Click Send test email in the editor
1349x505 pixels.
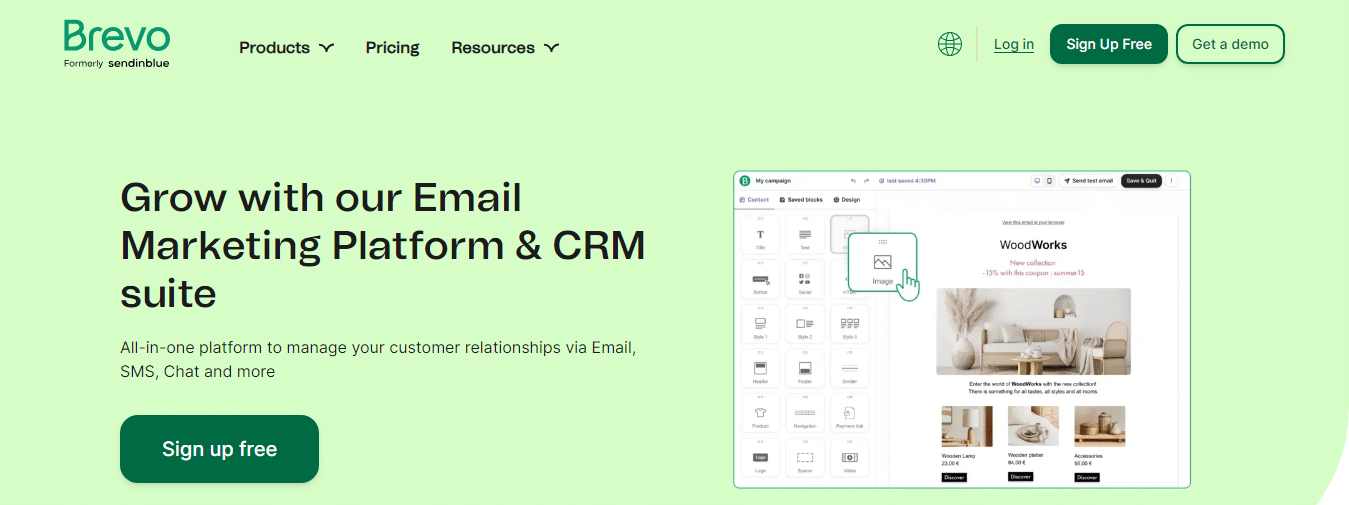tap(1088, 181)
